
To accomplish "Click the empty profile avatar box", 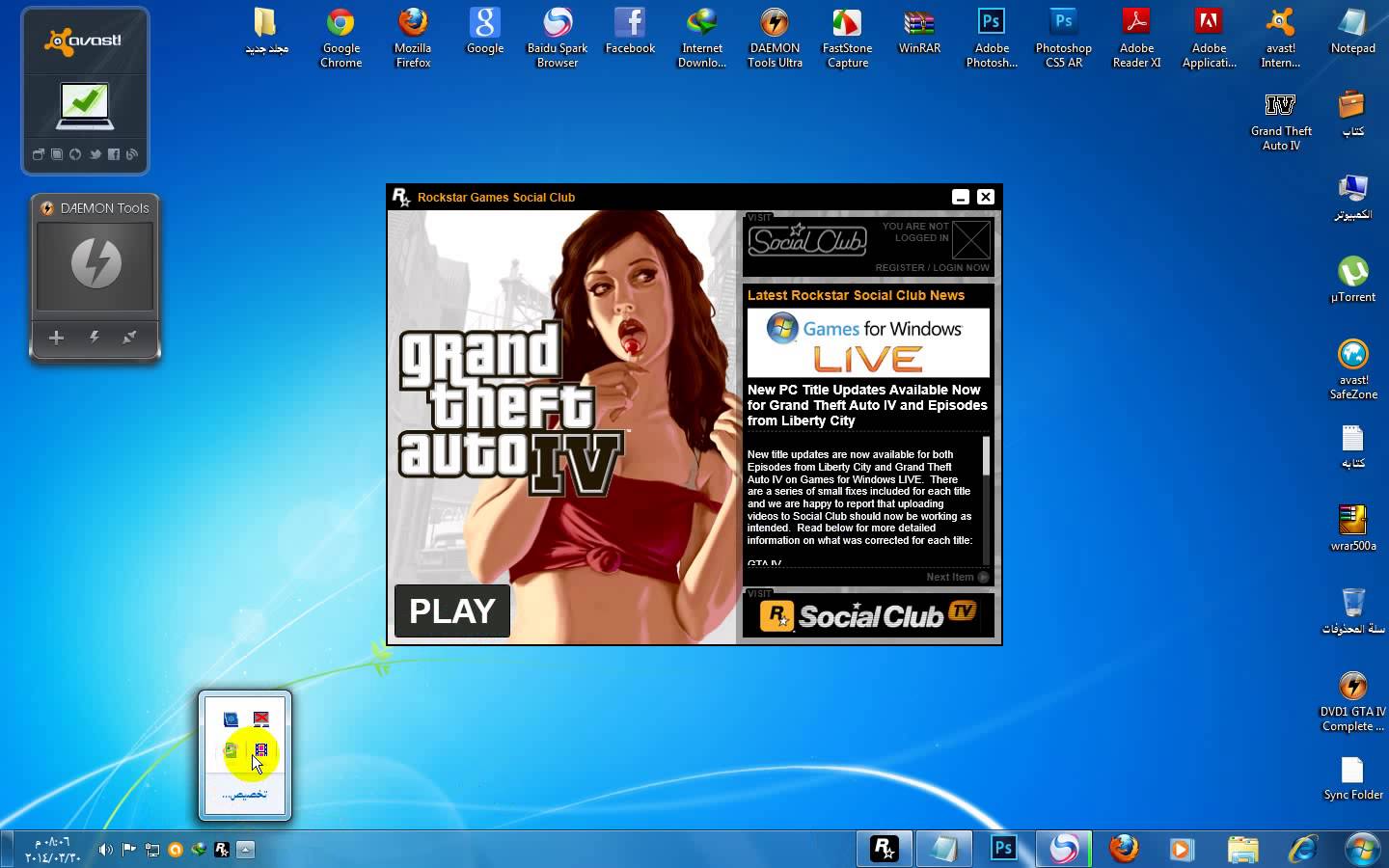I will (x=970, y=240).
